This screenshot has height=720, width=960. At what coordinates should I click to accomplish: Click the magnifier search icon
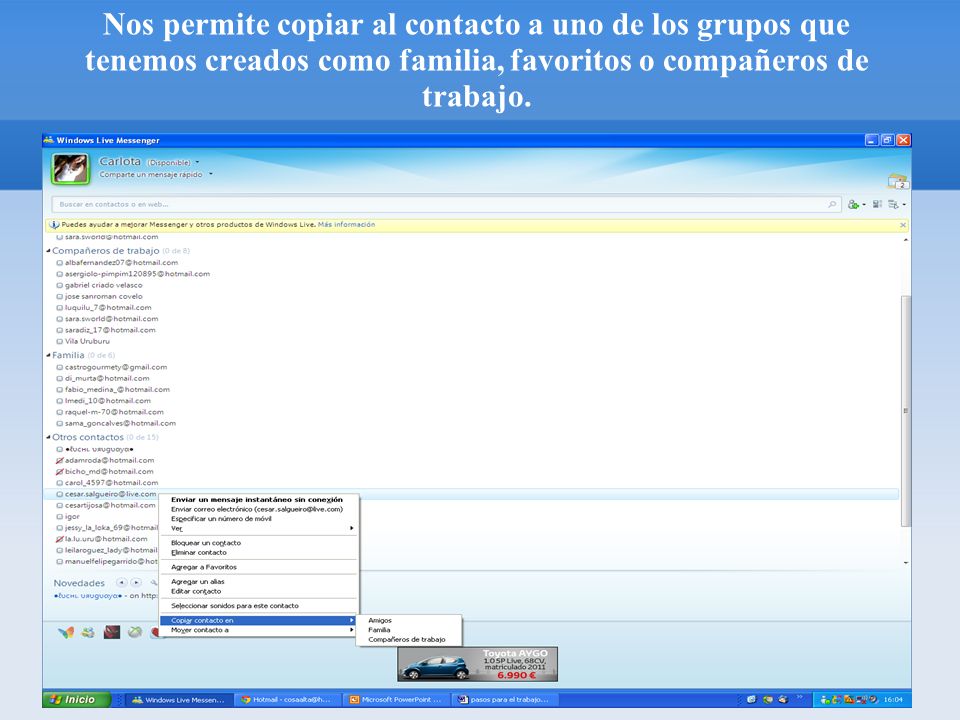832,204
